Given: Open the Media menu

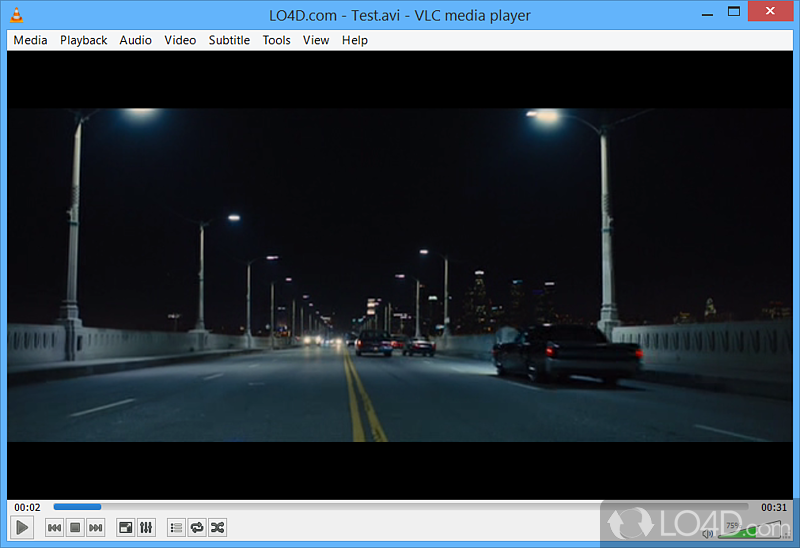Looking at the screenshot, I should pyautogui.click(x=30, y=40).
